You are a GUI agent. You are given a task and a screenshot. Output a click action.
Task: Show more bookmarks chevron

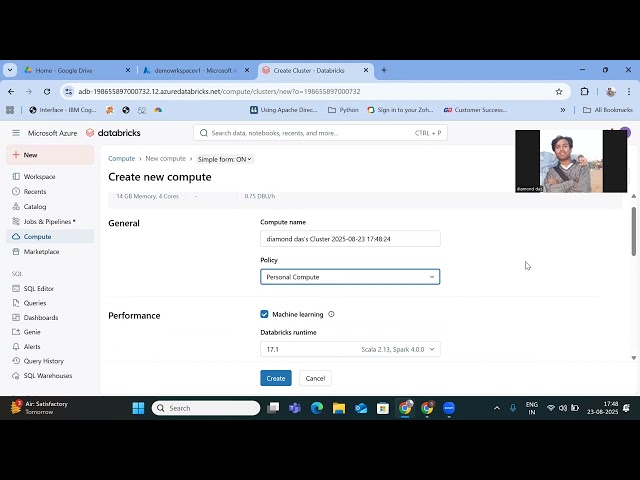tap(563, 110)
